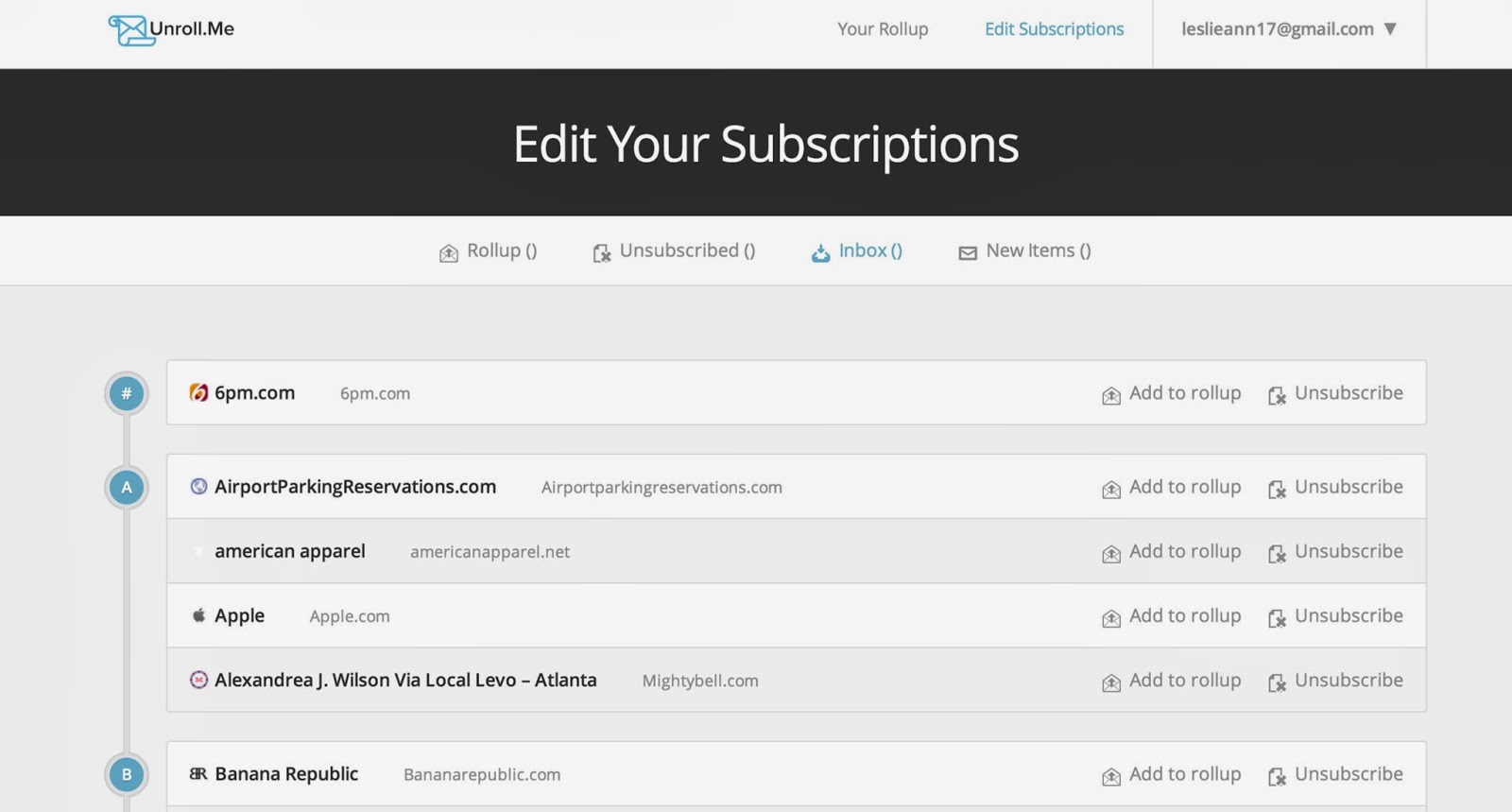Unsubscribe from Alexandrea J. Wilson emails

pos(1335,681)
